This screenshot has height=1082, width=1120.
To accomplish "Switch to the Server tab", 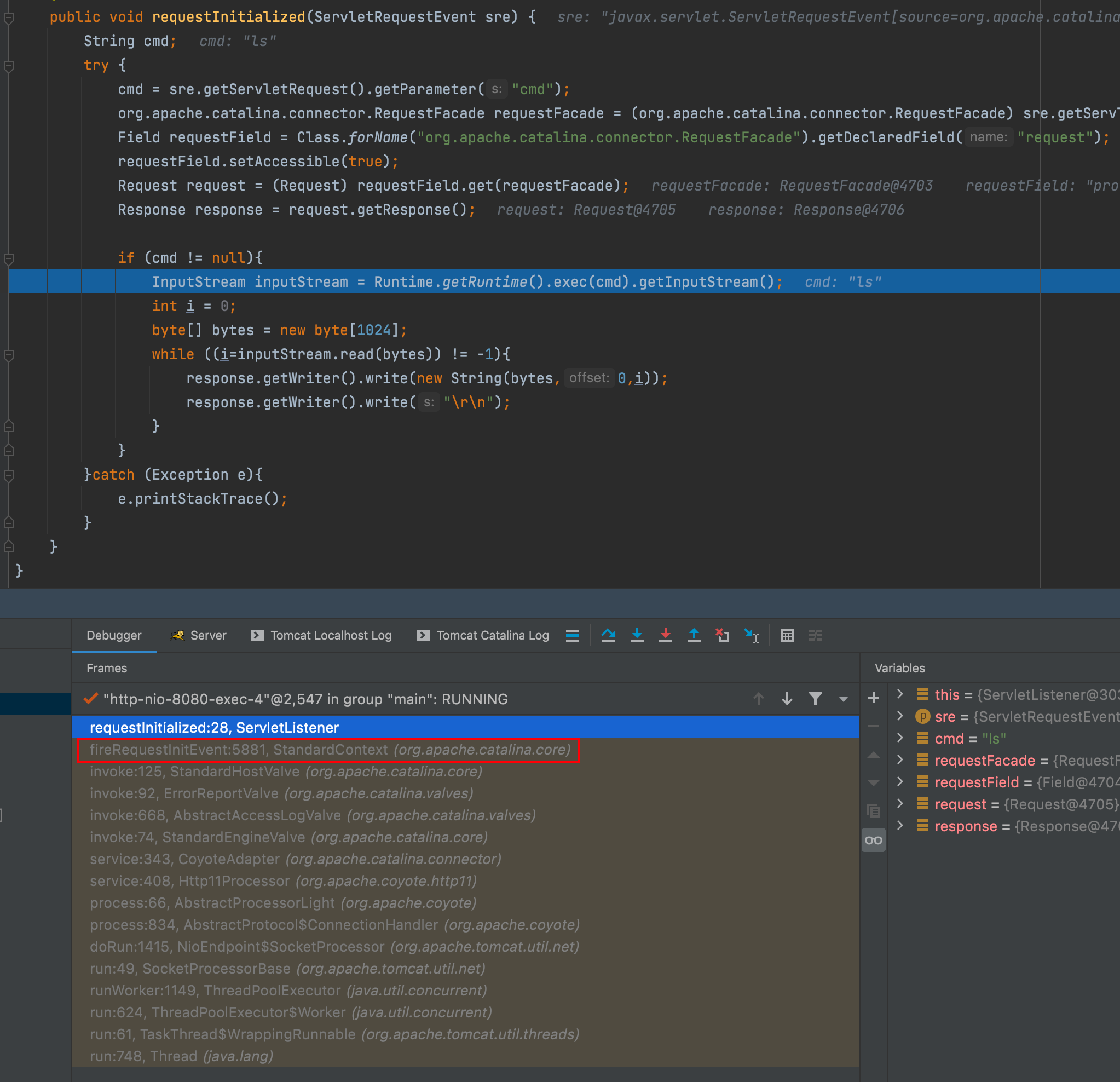I will coord(207,635).
